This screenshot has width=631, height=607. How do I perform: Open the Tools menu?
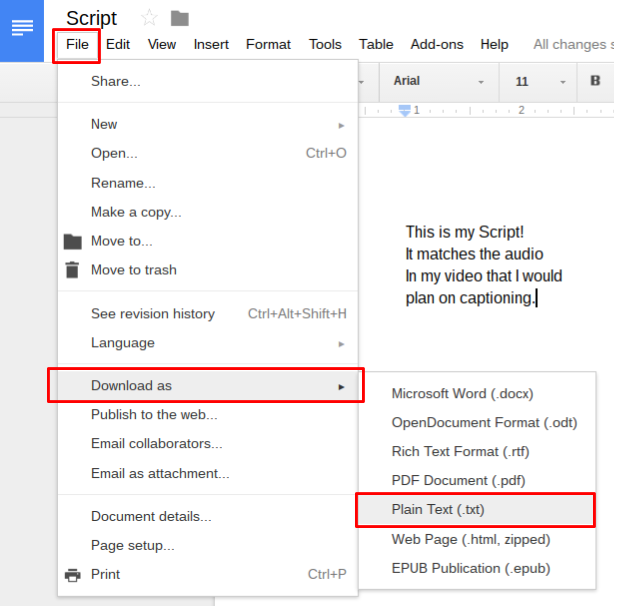coord(325,44)
